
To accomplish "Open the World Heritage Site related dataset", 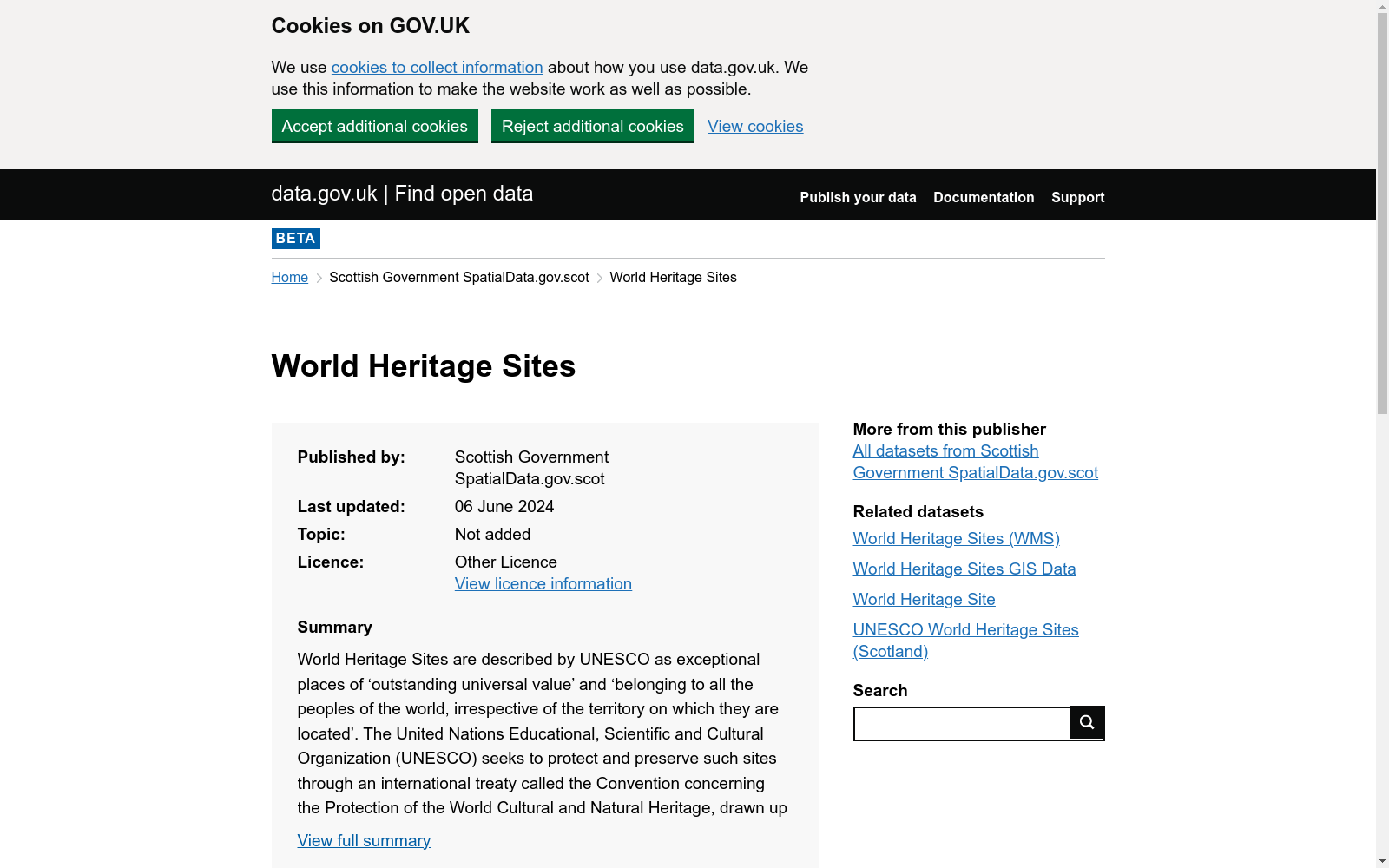I will tap(925, 600).
